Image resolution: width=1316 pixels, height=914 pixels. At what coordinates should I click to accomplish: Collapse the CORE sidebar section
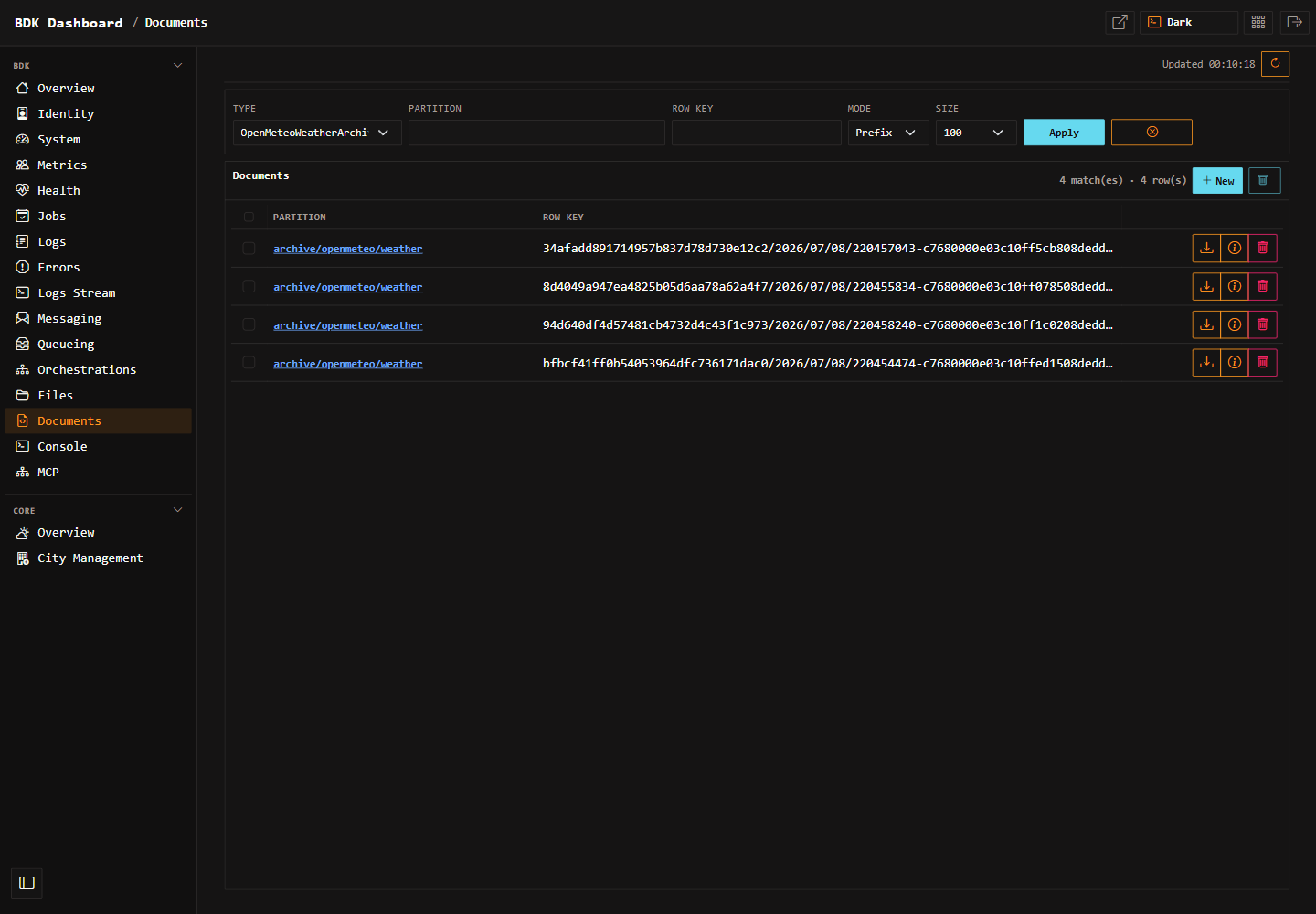177,510
